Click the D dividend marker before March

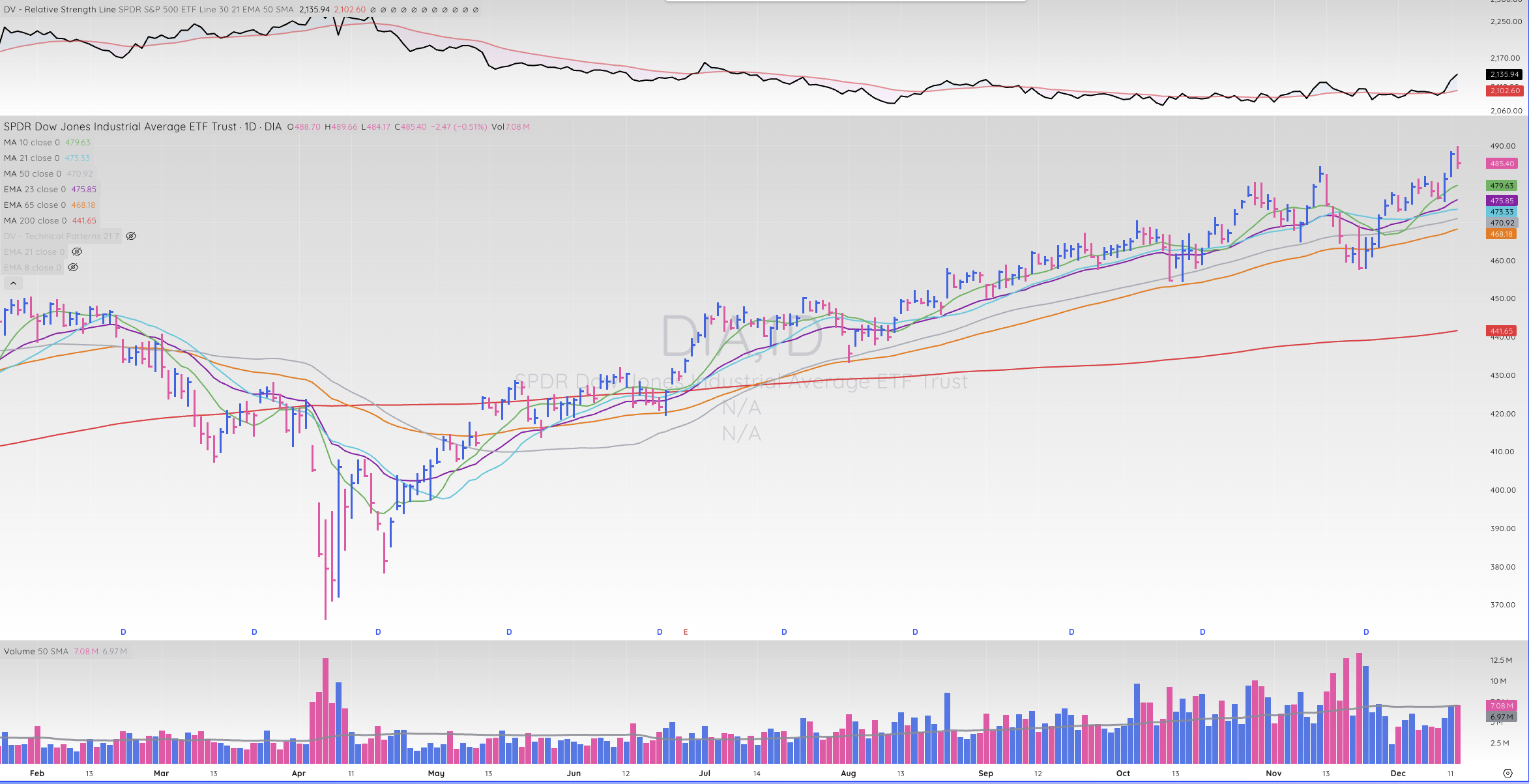tap(123, 632)
